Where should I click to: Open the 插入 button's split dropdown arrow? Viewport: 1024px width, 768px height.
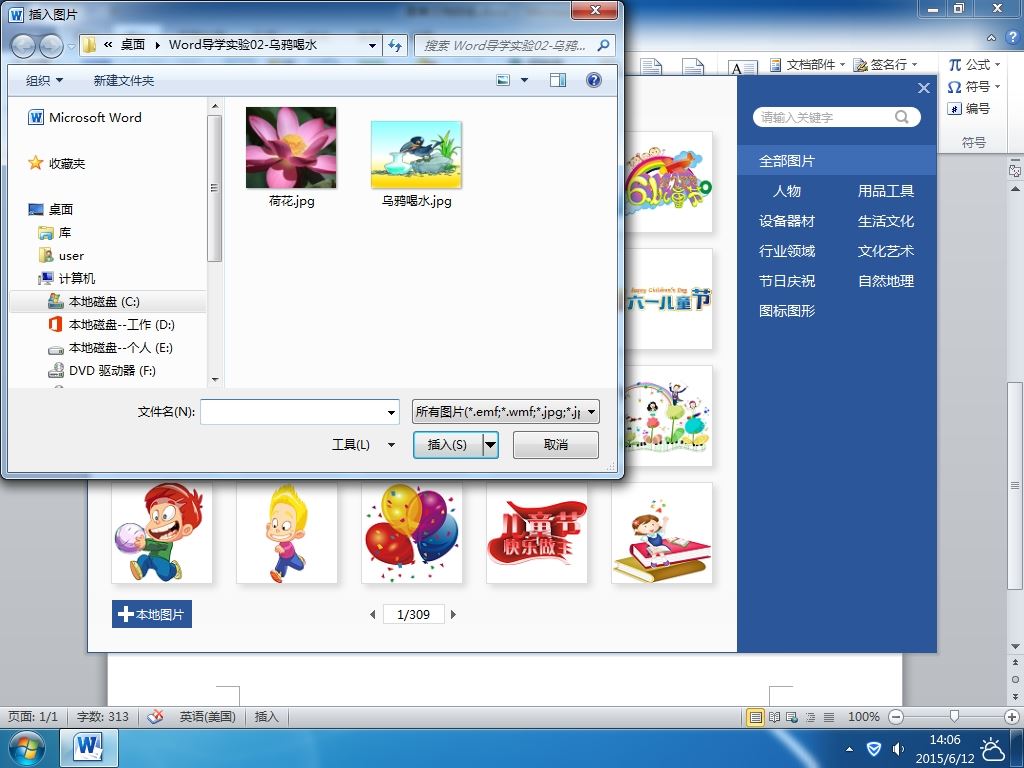tap(490, 445)
